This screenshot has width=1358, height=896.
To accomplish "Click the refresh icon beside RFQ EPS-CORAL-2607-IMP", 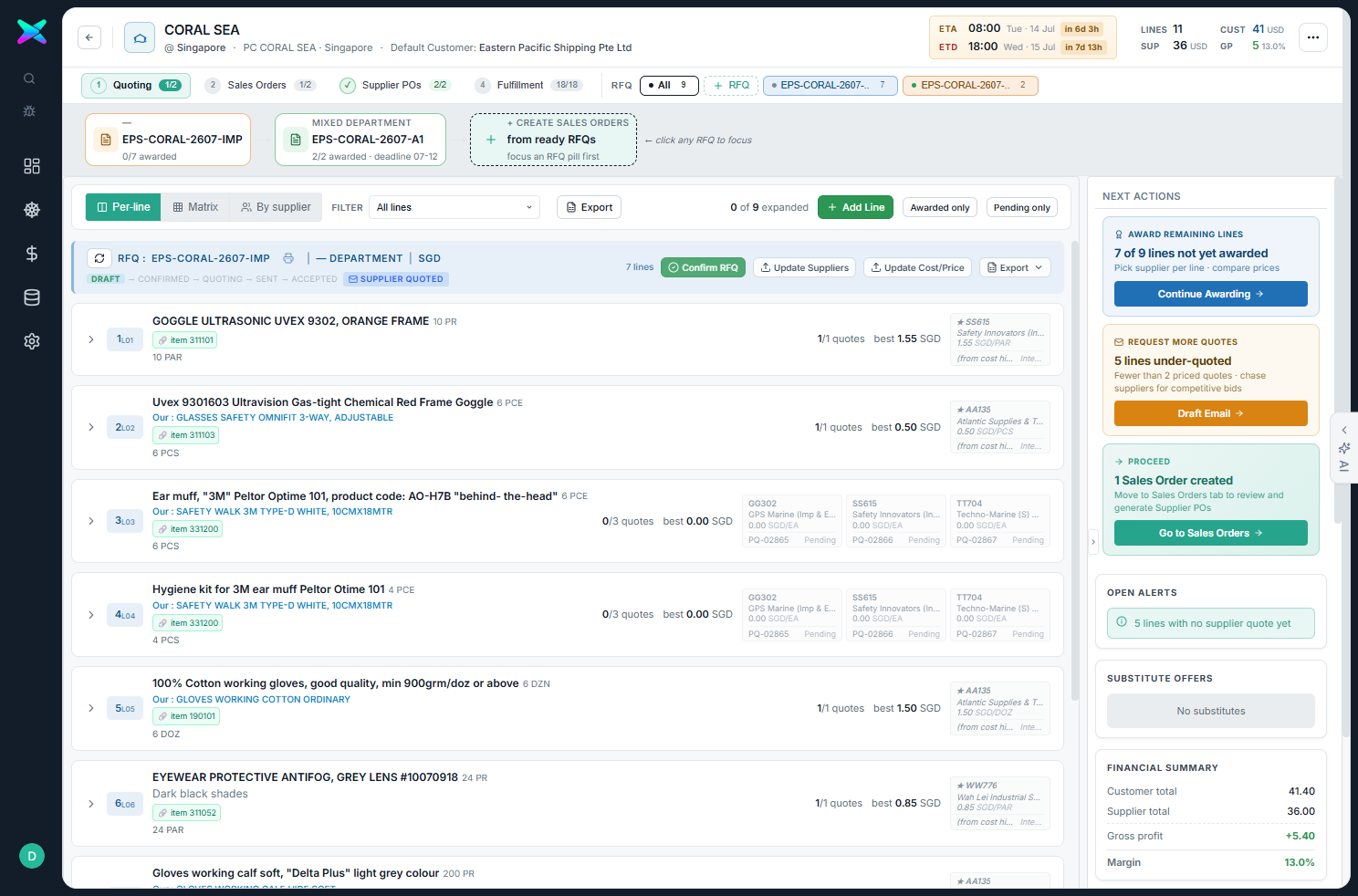I will (99, 258).
